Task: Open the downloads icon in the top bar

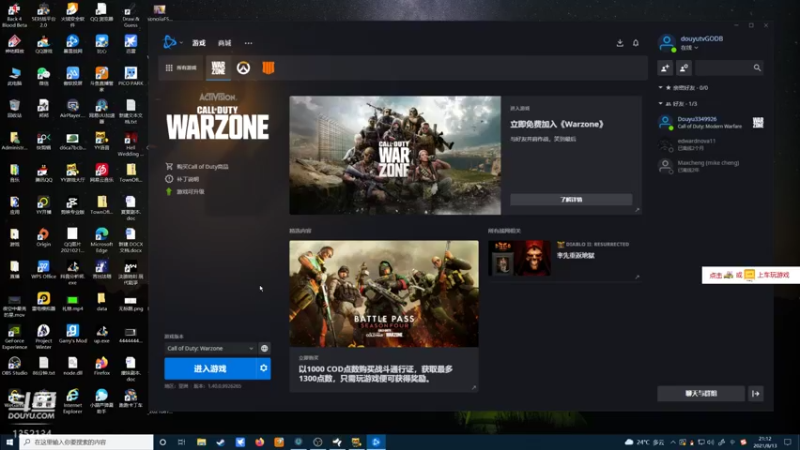Action: tap(620, 43)
